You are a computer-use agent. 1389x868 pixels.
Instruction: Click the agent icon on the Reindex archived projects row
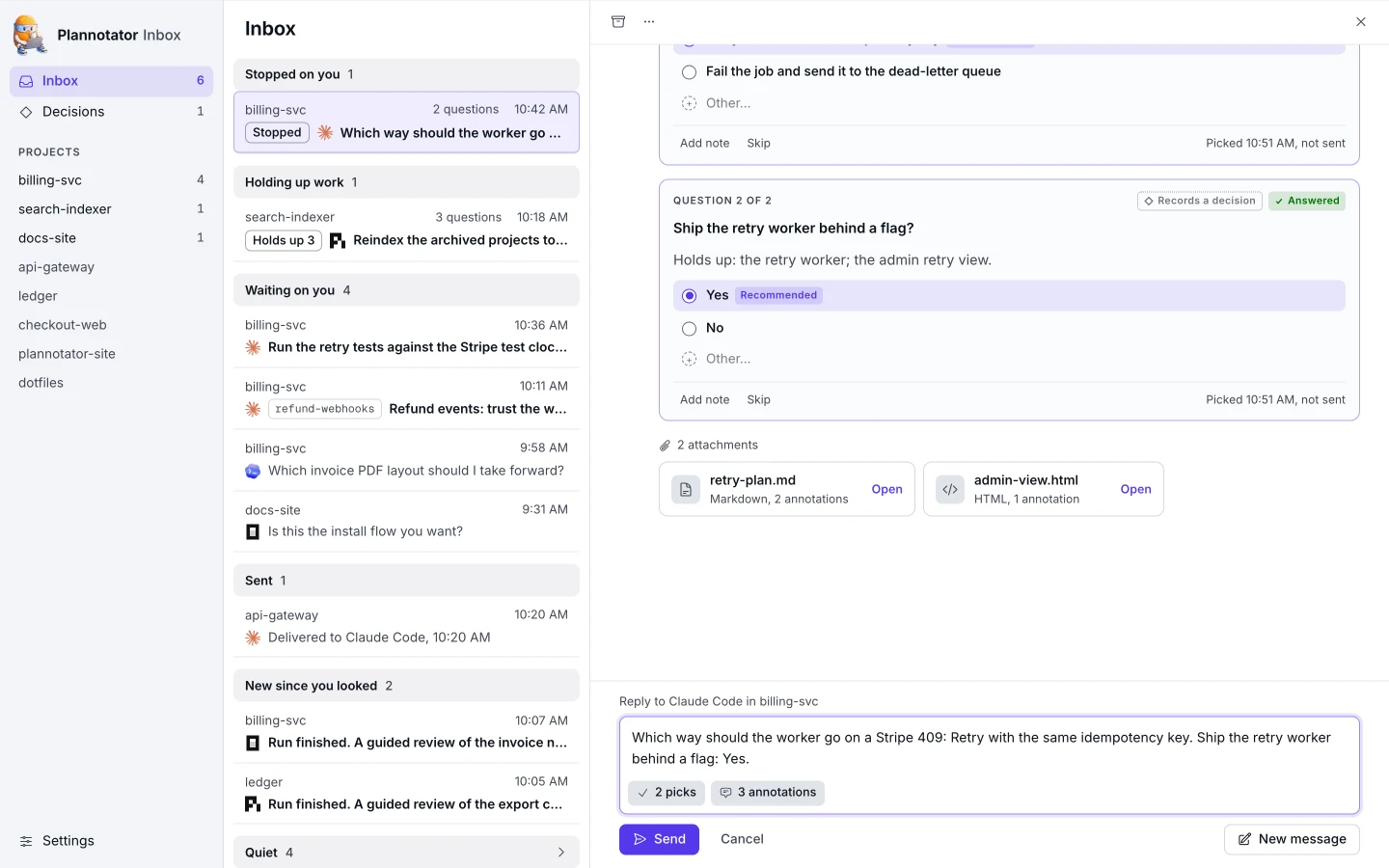pyautogui.click(x=338, y=240)
